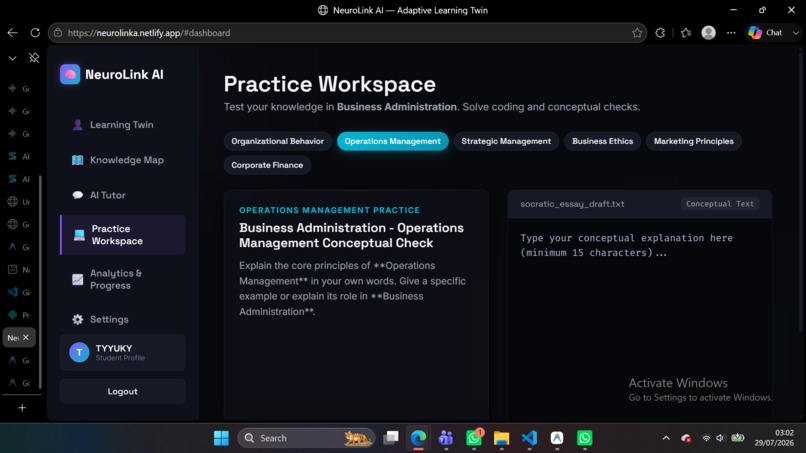Image resolution: width=806 pixels, height=453 pixels.
Task: Select the Organizational Behavior topic
Action: pos(278,141)
